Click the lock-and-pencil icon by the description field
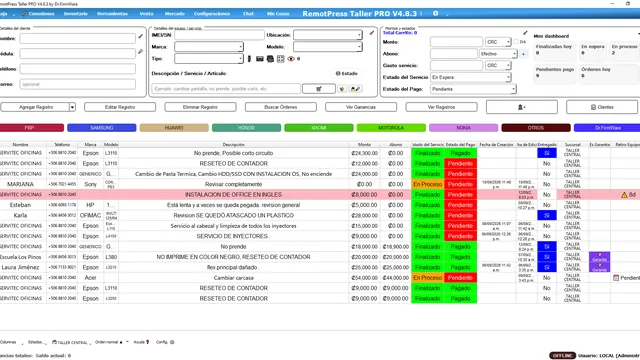This screenshot has width=640, height=360. (355, 89)
